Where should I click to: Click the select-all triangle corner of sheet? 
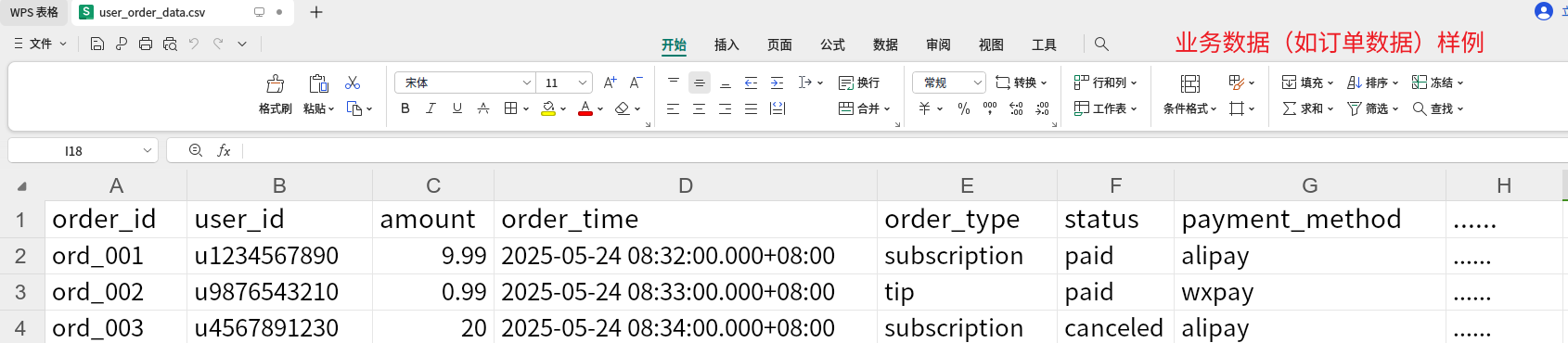[x=21, y=186]
